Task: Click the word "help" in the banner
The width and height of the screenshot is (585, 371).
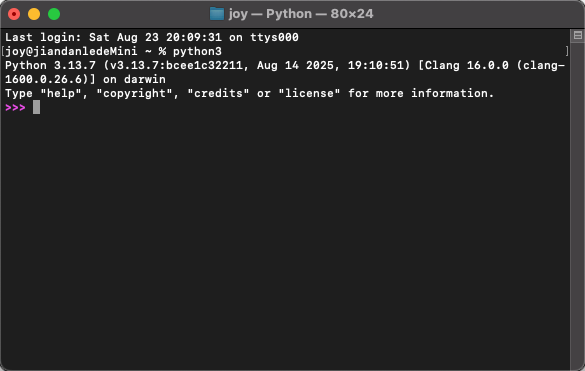Action: [x=61, y=93]
